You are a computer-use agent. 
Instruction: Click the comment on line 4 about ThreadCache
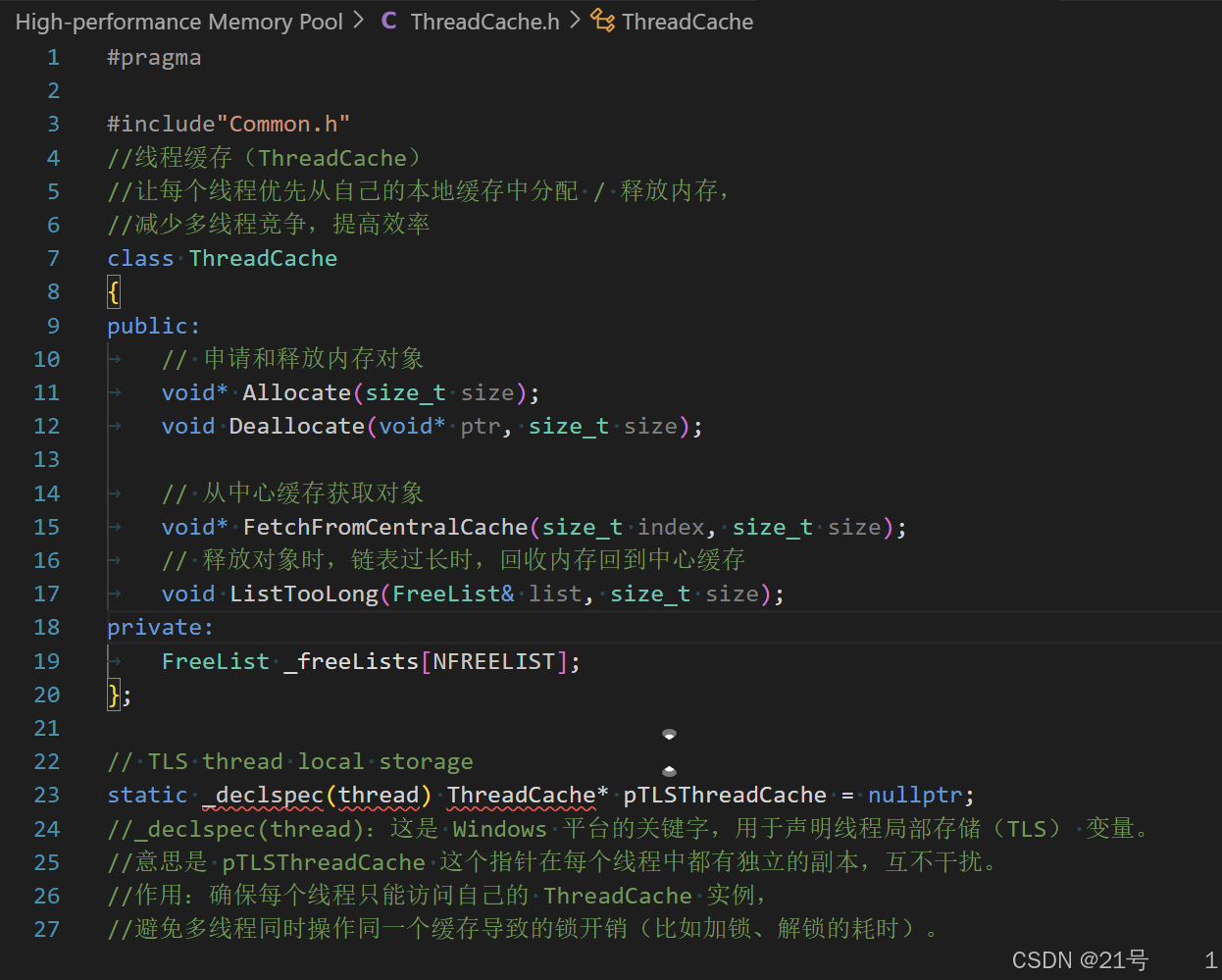click(x=264, y=158)
